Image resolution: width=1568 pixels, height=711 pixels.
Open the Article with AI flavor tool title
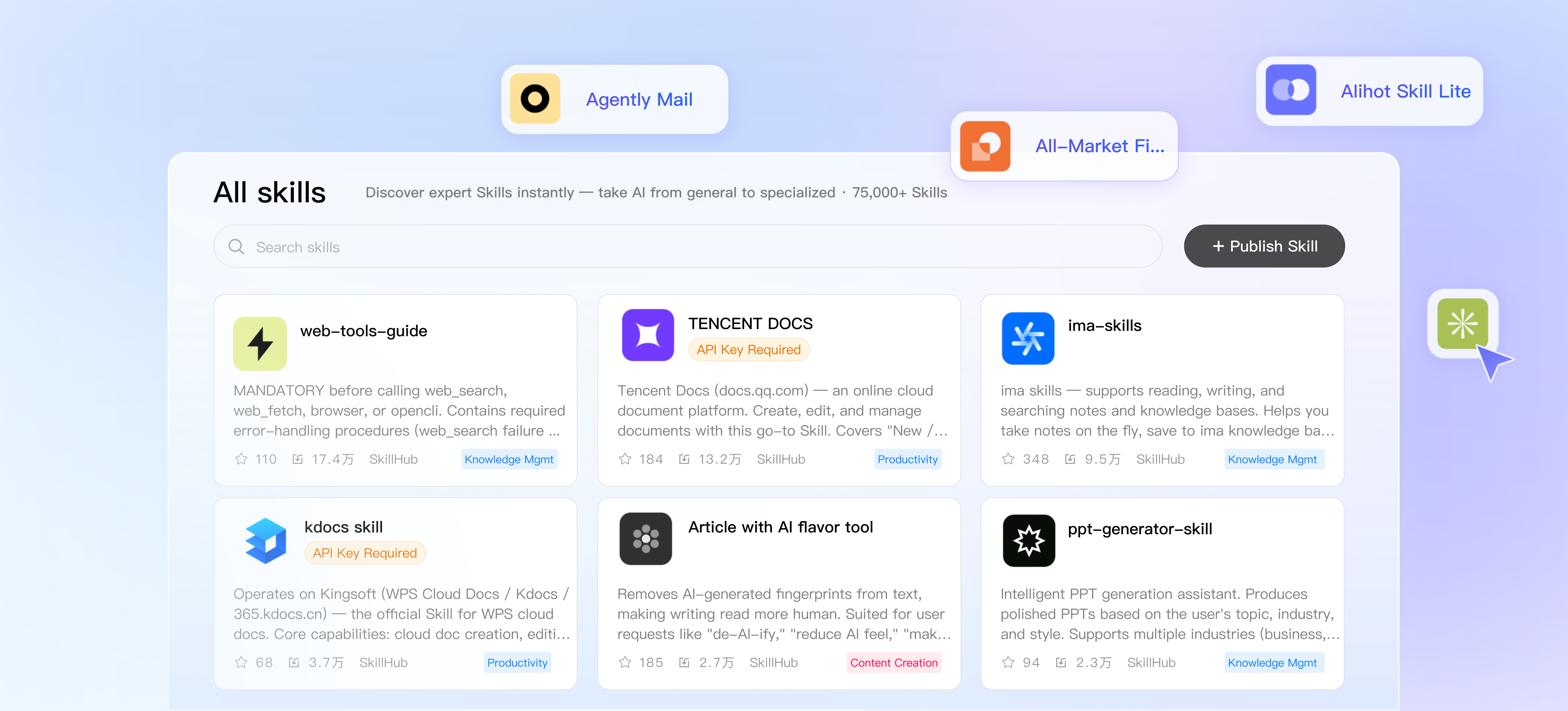780,527
